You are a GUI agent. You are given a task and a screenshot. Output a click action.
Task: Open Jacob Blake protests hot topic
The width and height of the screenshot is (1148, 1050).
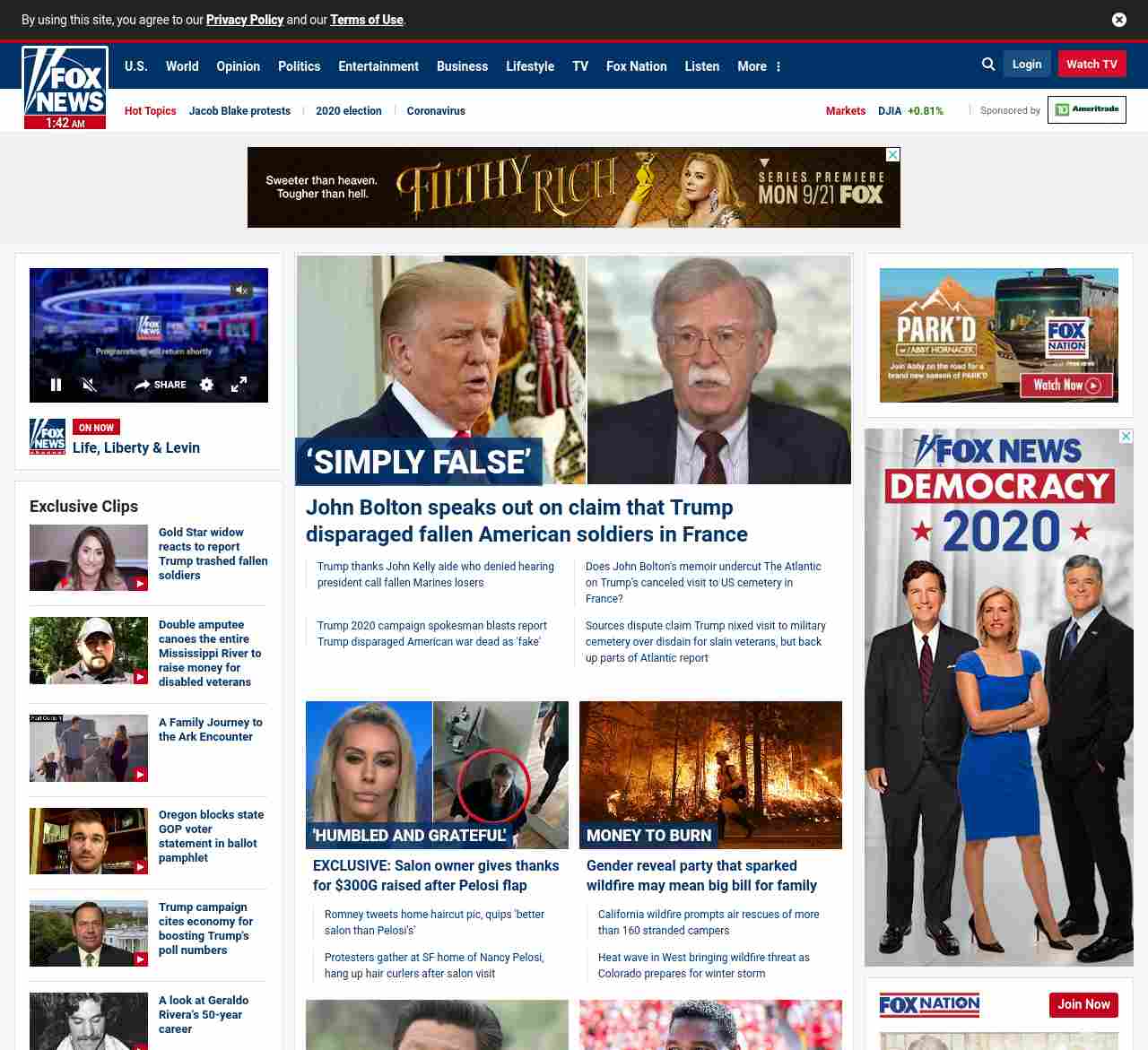click(x=239, y=111)
